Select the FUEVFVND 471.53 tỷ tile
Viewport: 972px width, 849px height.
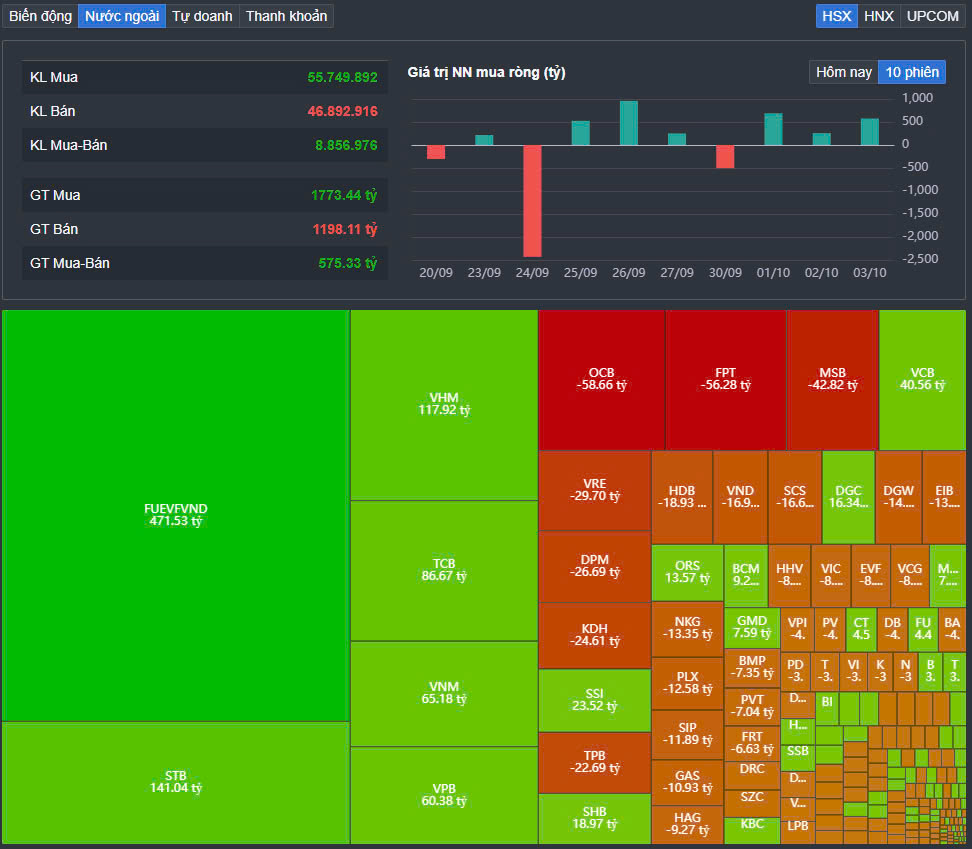pyautogui.click(x=175, y=515)
